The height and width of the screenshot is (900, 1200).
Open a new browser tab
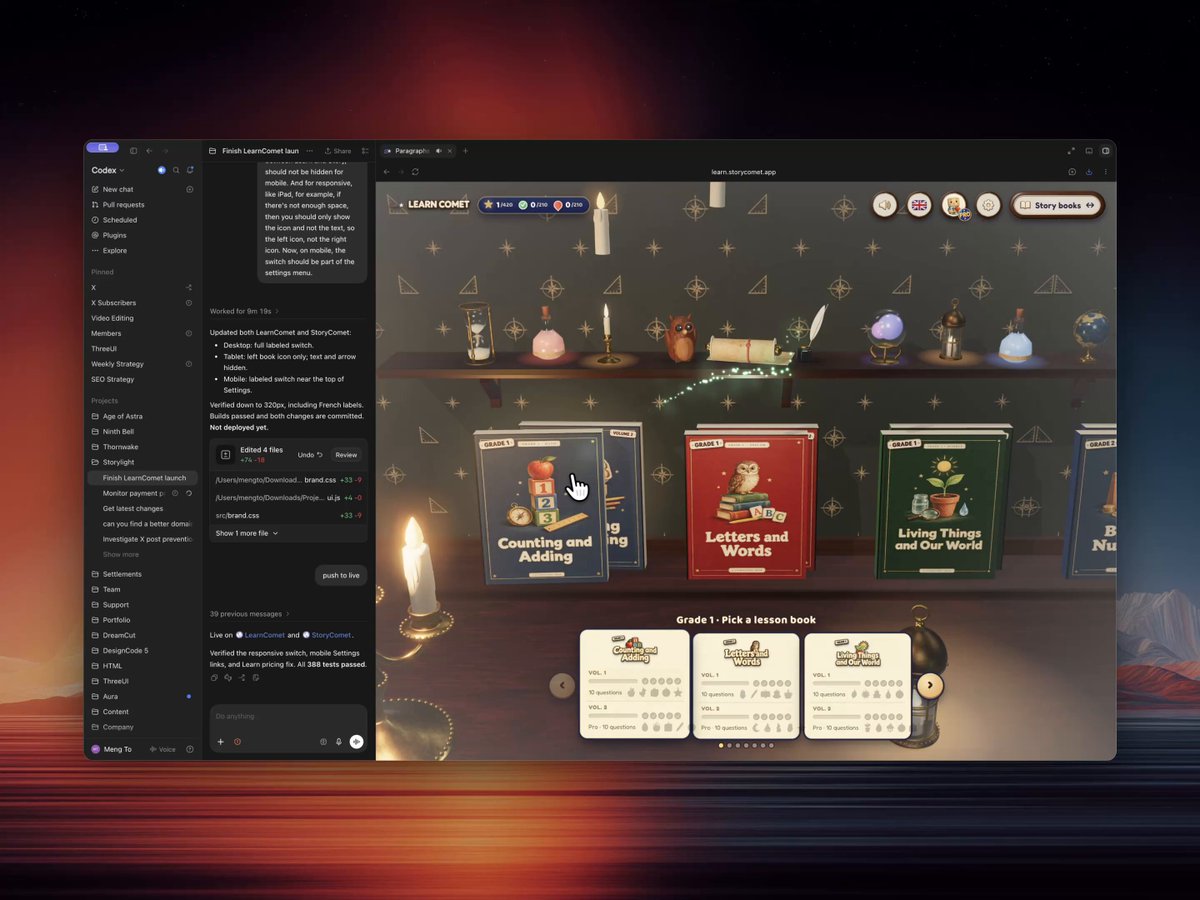465,151
